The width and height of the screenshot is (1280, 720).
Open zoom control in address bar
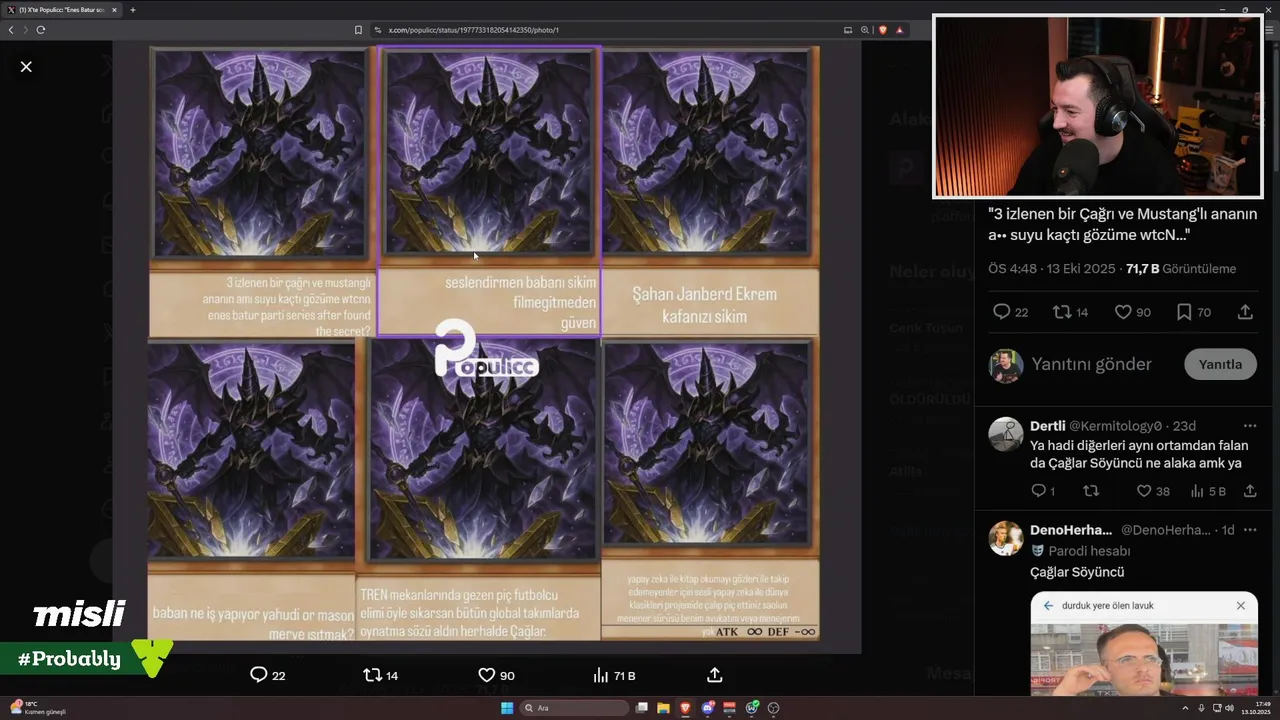[x=865, y=30]
